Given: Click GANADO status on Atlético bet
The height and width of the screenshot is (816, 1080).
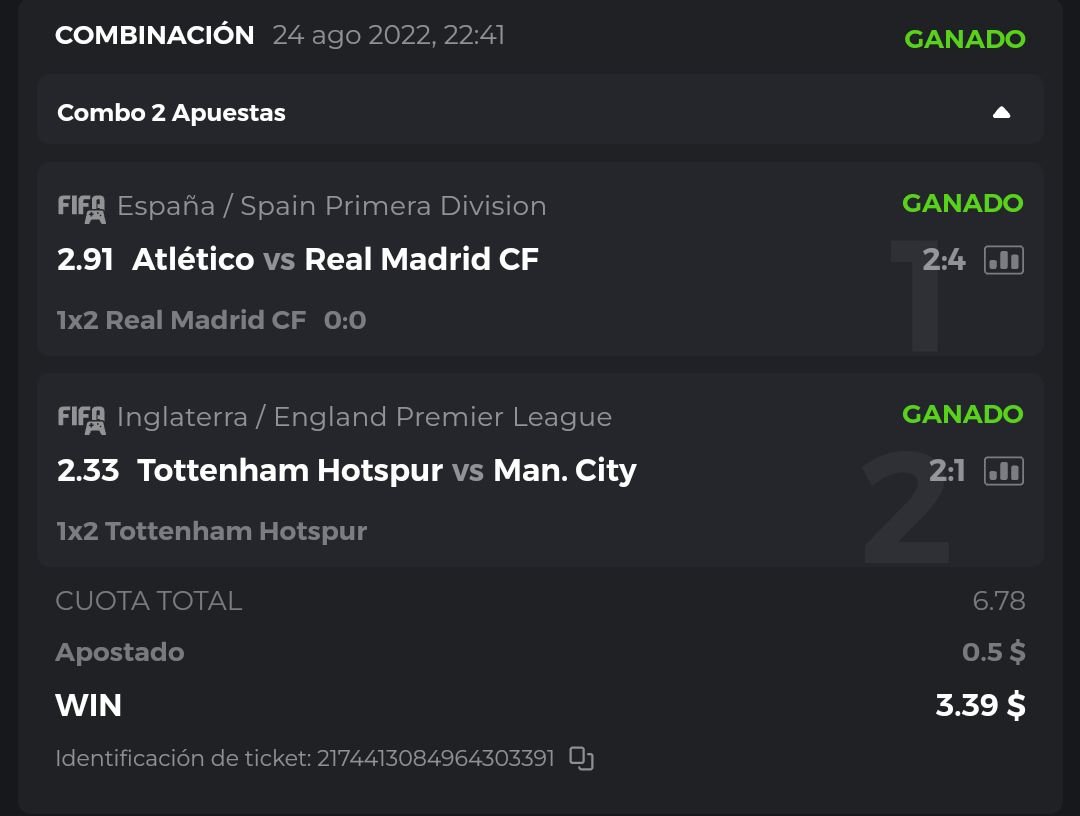Looking at the screenshot, I should tap(962, 203).
